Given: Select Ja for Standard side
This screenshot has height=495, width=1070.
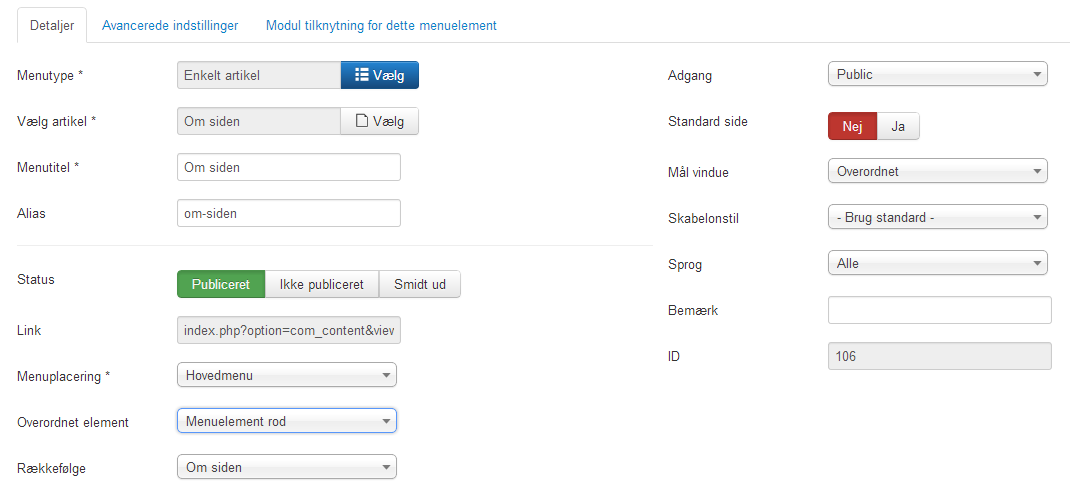Looking at the screenshot, I should tap(898, 126).
